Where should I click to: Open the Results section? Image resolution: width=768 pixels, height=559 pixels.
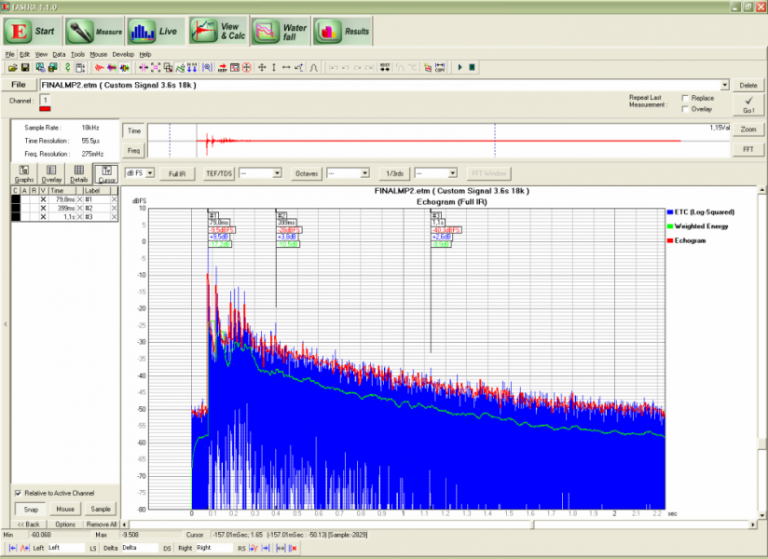click(342, 31)
